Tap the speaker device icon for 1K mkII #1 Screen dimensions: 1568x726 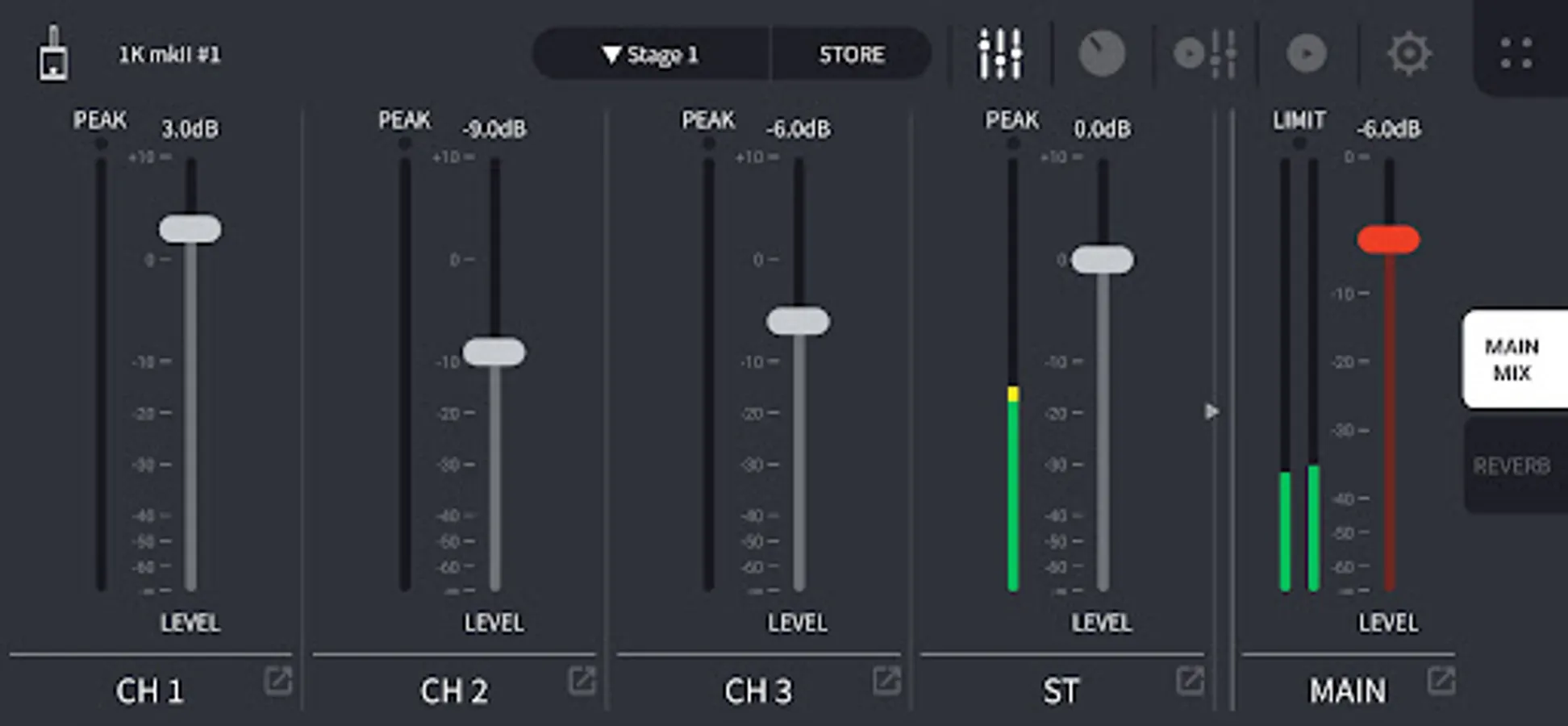coord(53,53)
